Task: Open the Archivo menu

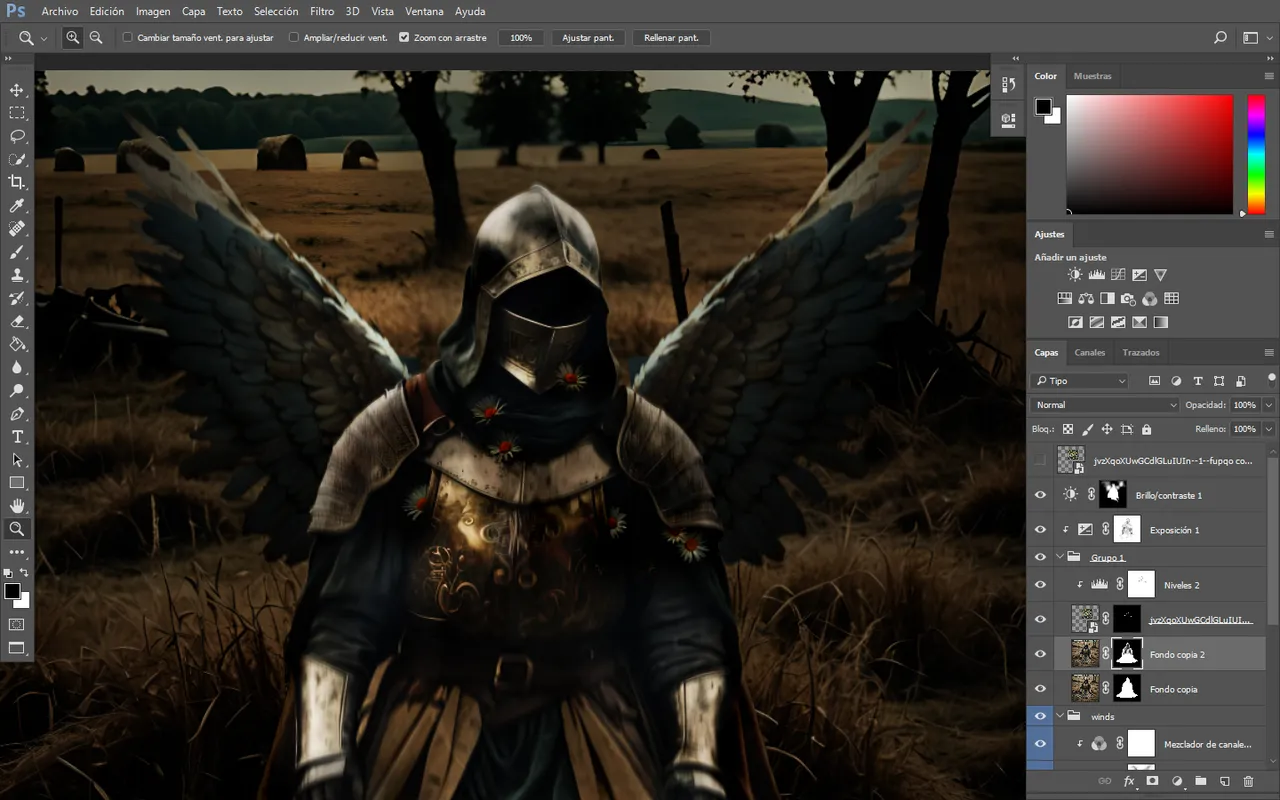Action: click(x=60, y=11)
